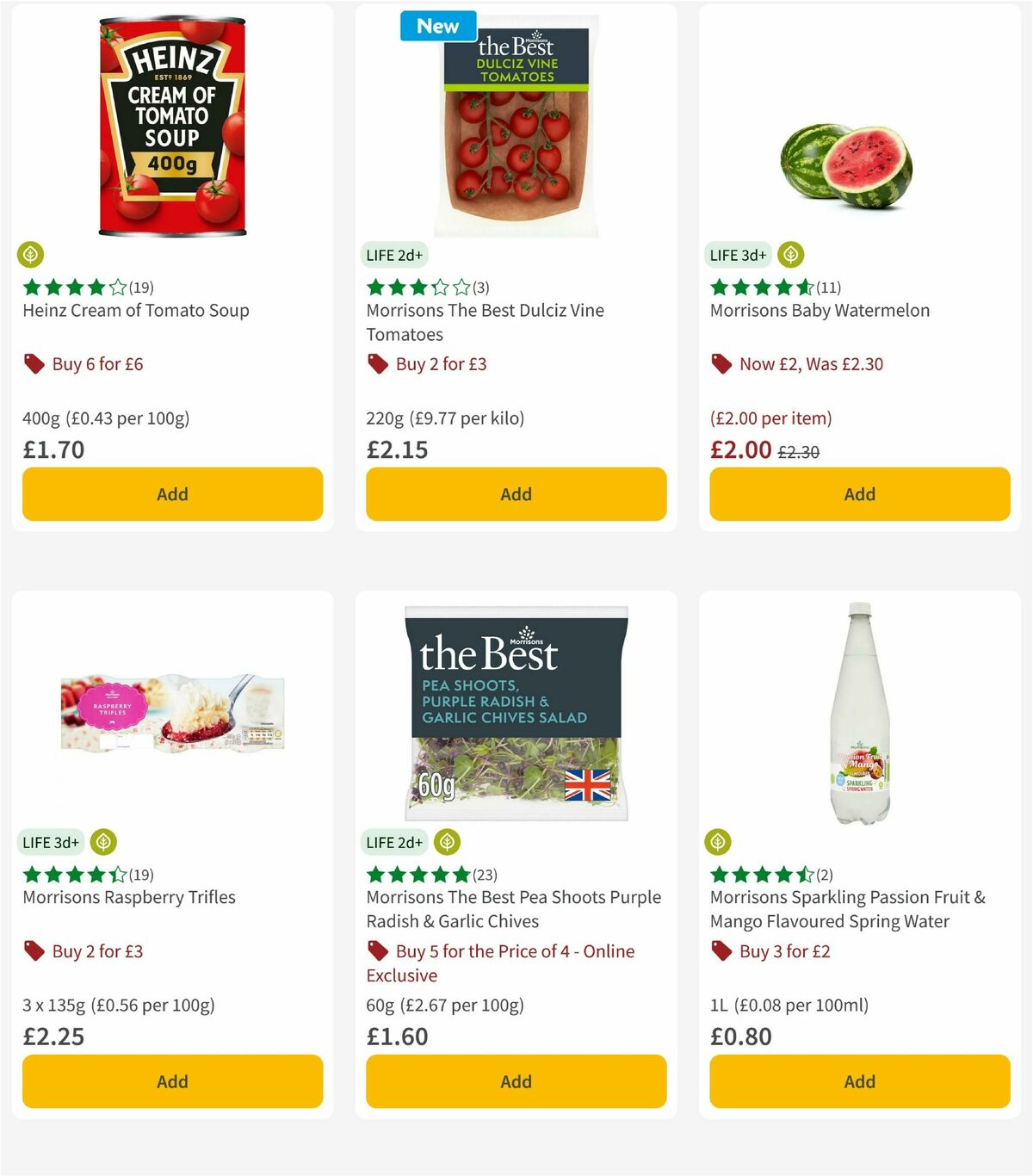Click the tag icon beside Now £2, Was £2.30
Image resolution: width=1033 pixels, height=1176 pixels.
(x=721, y=363)
